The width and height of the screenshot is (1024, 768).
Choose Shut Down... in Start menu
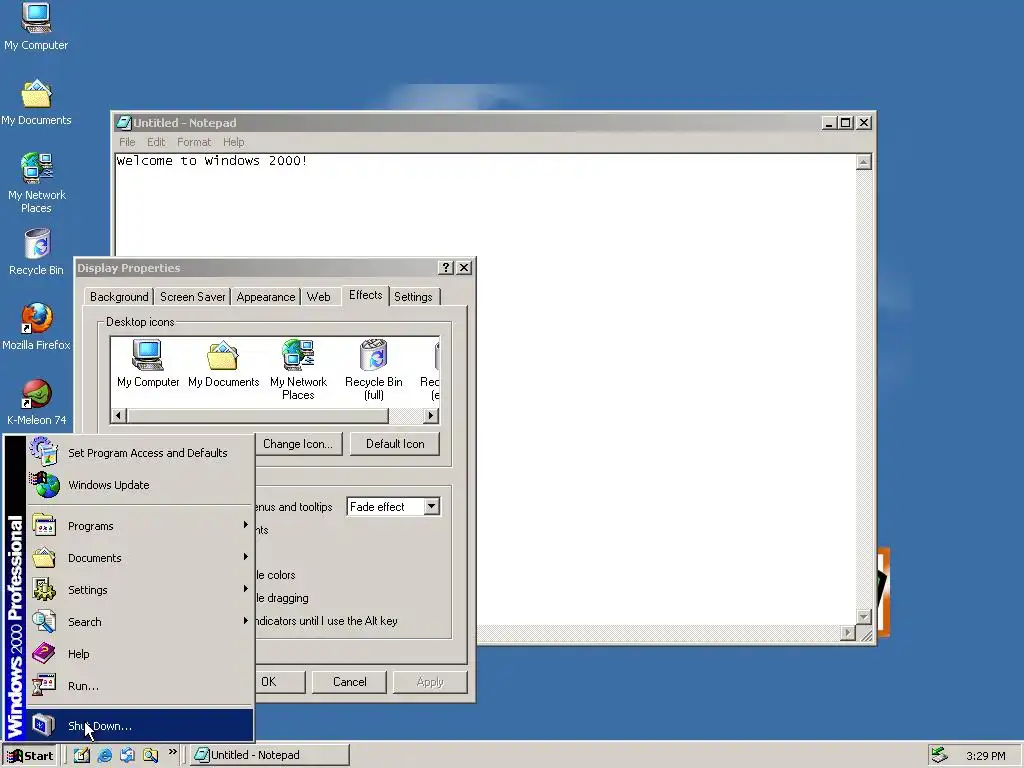[x=140, y=726]
